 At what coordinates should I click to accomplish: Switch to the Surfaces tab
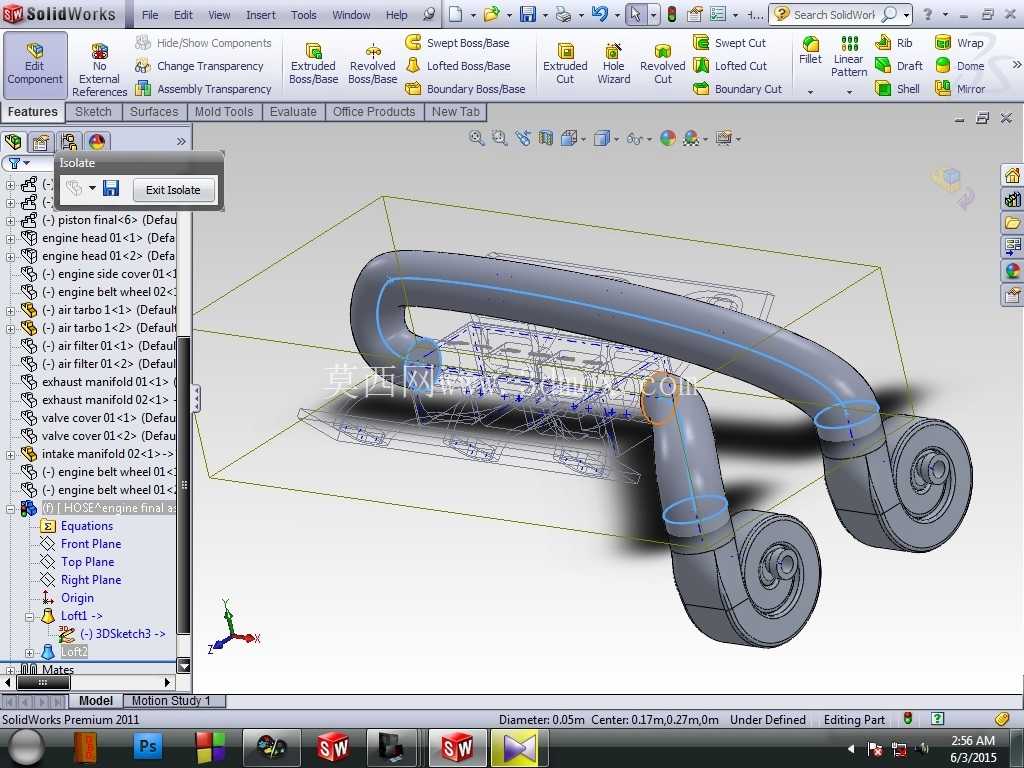(154, 112)
